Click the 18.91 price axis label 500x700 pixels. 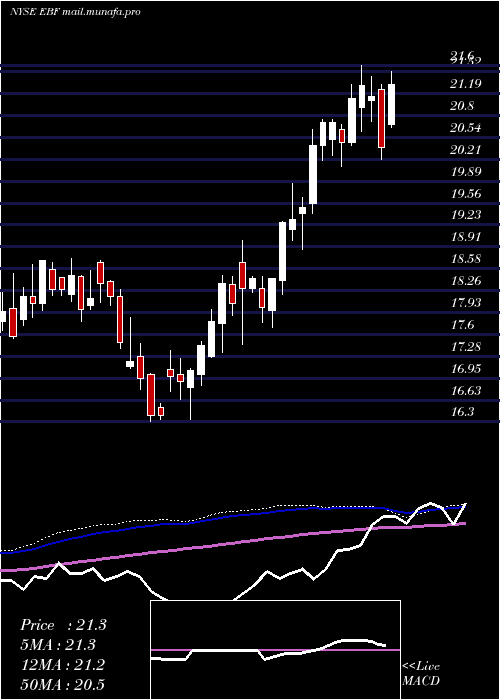click(466, 237)
